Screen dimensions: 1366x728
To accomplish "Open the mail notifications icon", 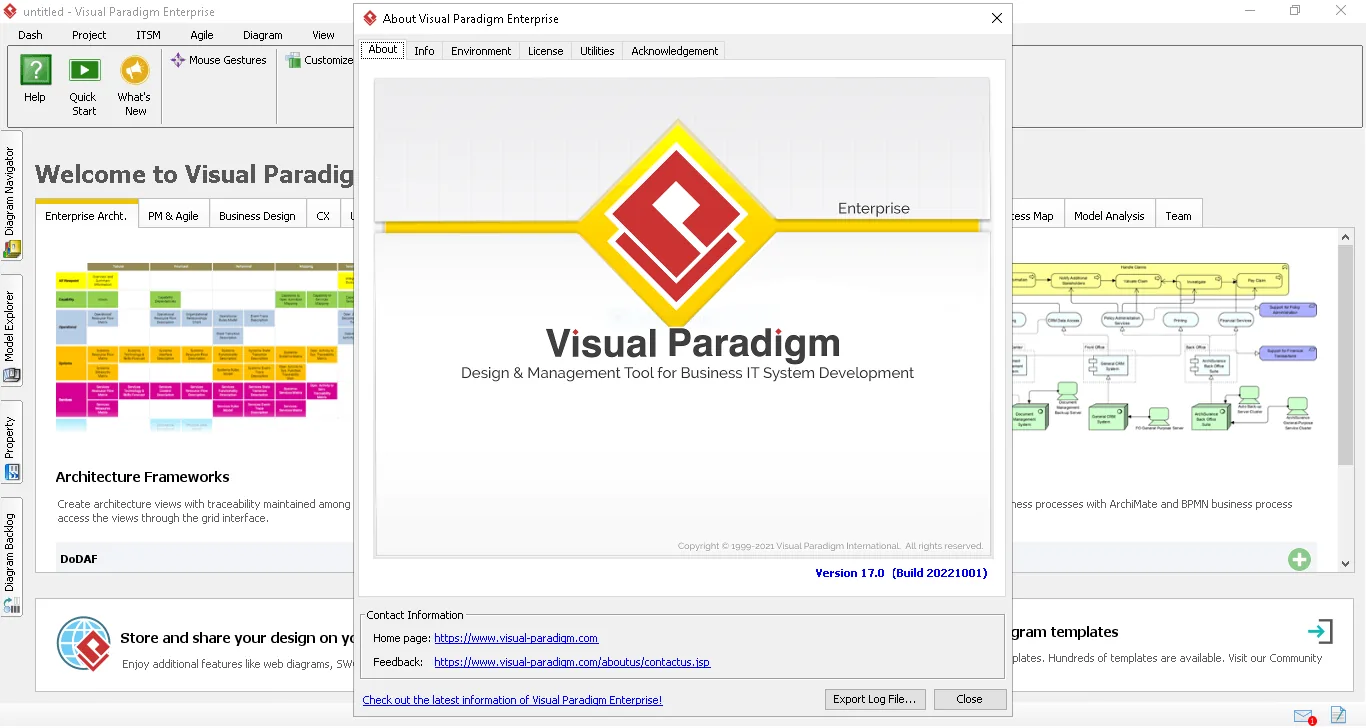I will [x=1304, y=716].
